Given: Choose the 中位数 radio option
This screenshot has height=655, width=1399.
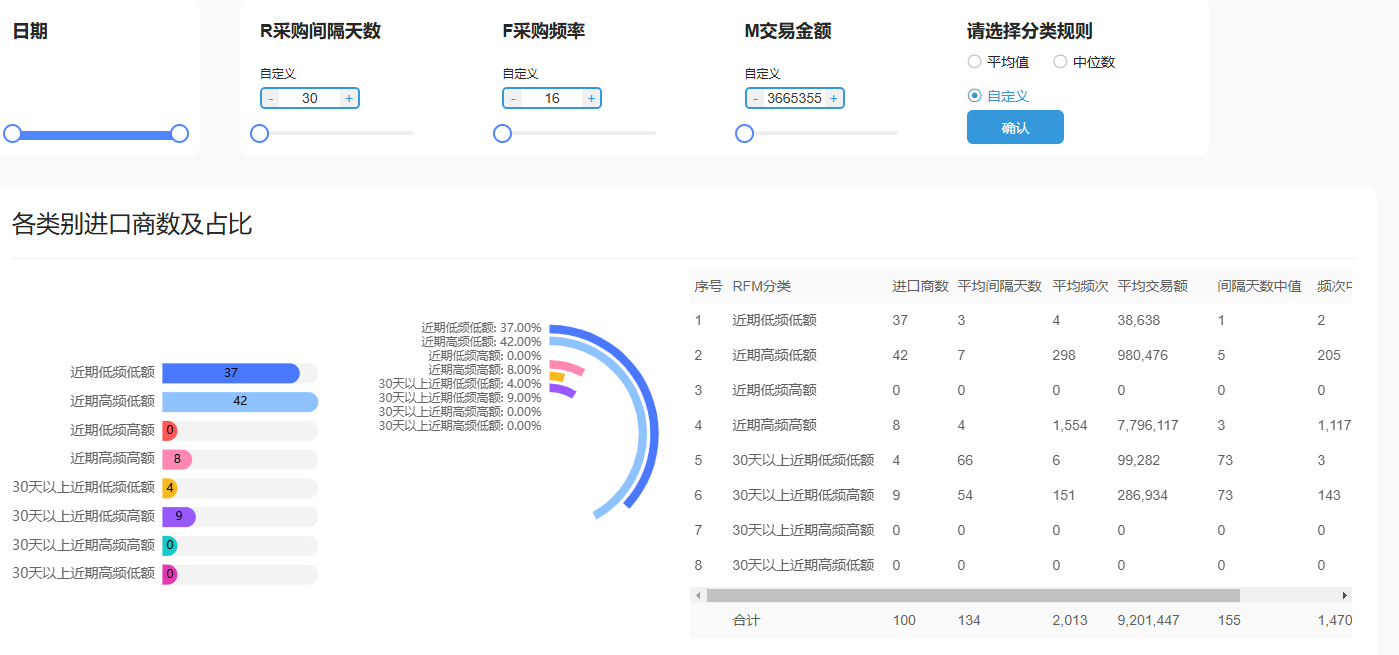Looking at the screenshot, I should click(x=1060, y=62).
